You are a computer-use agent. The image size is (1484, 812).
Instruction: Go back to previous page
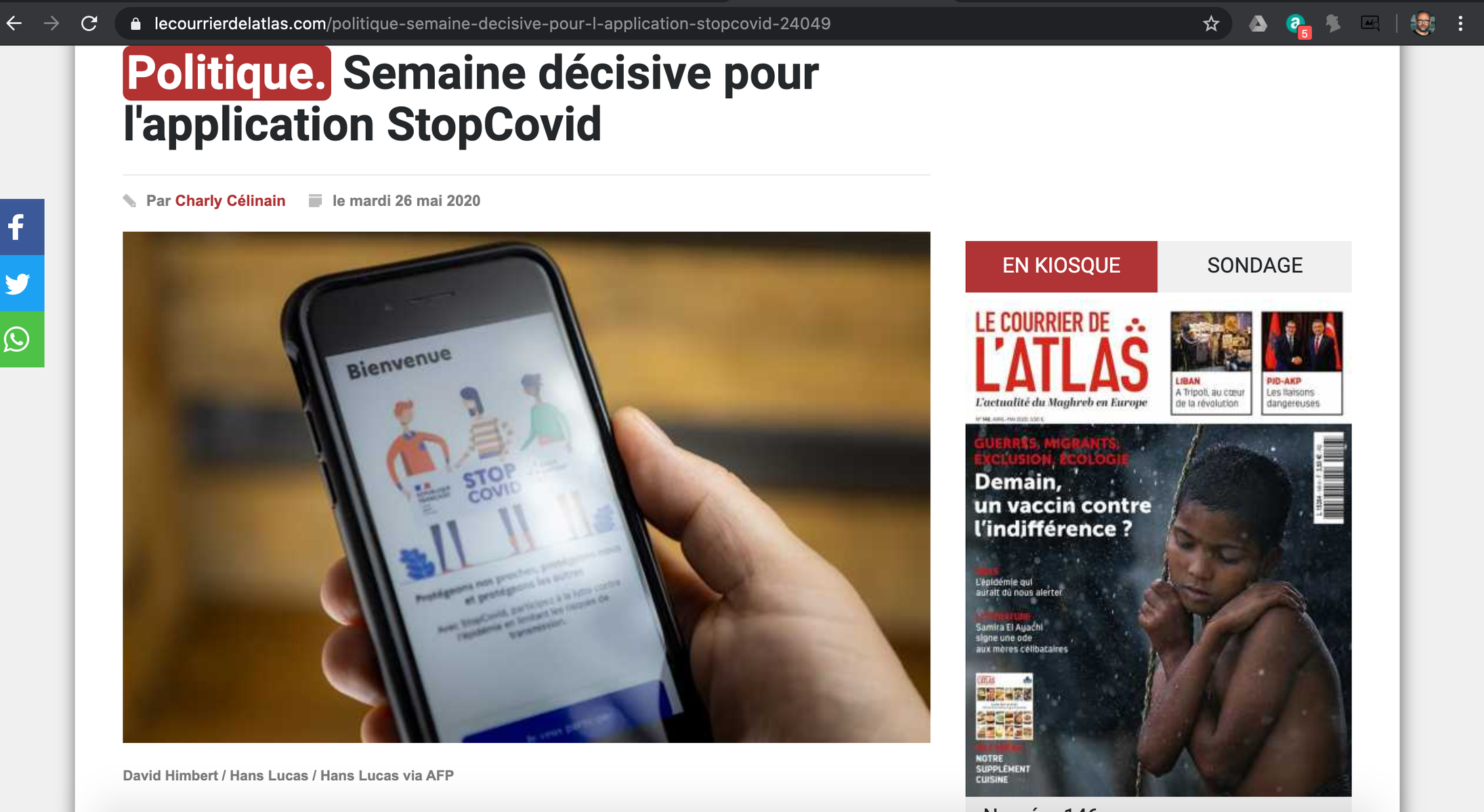pos(14,24)
